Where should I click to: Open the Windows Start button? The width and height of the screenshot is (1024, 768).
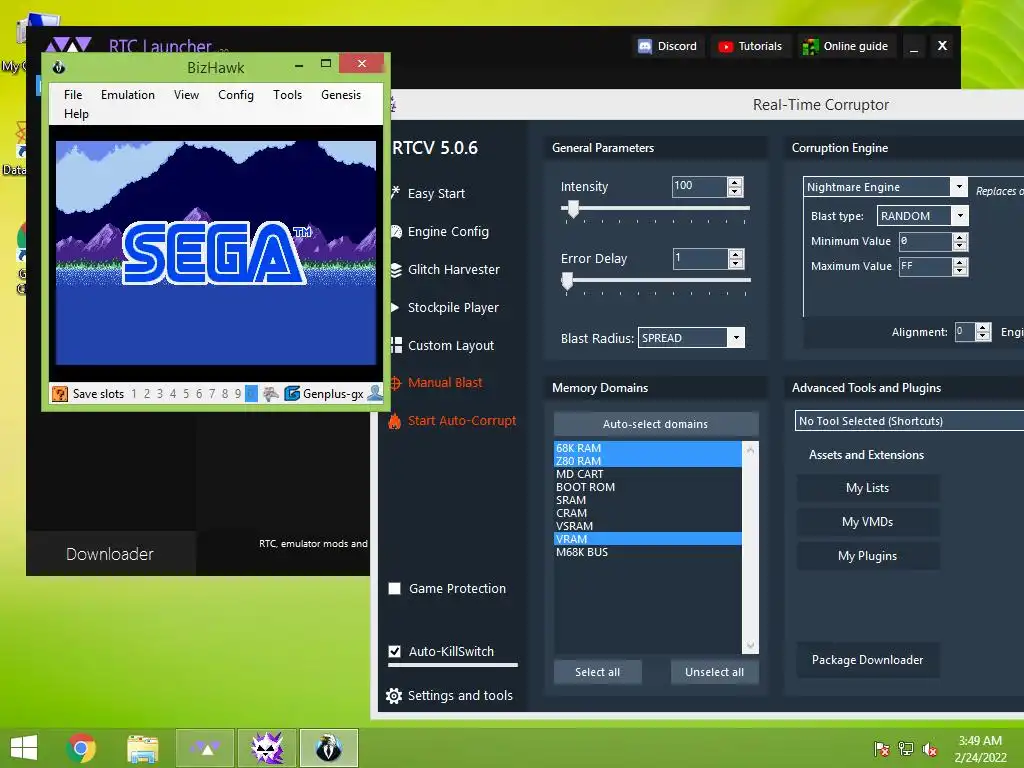coord(24,748)
